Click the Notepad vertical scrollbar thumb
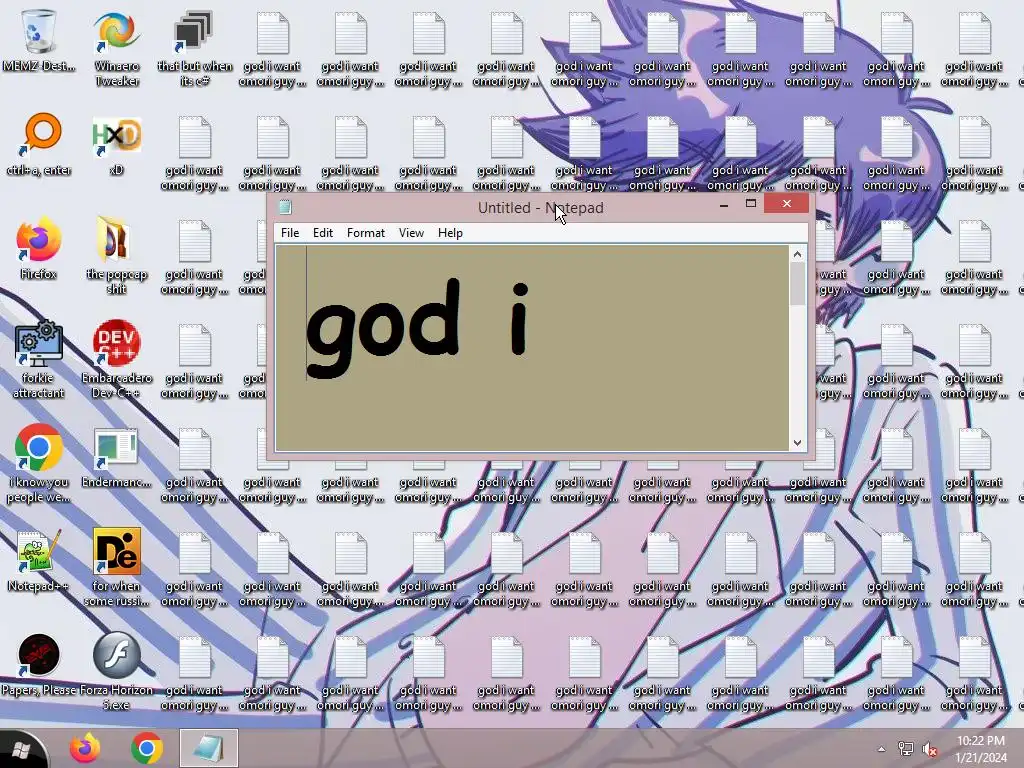 coord(797,285)
